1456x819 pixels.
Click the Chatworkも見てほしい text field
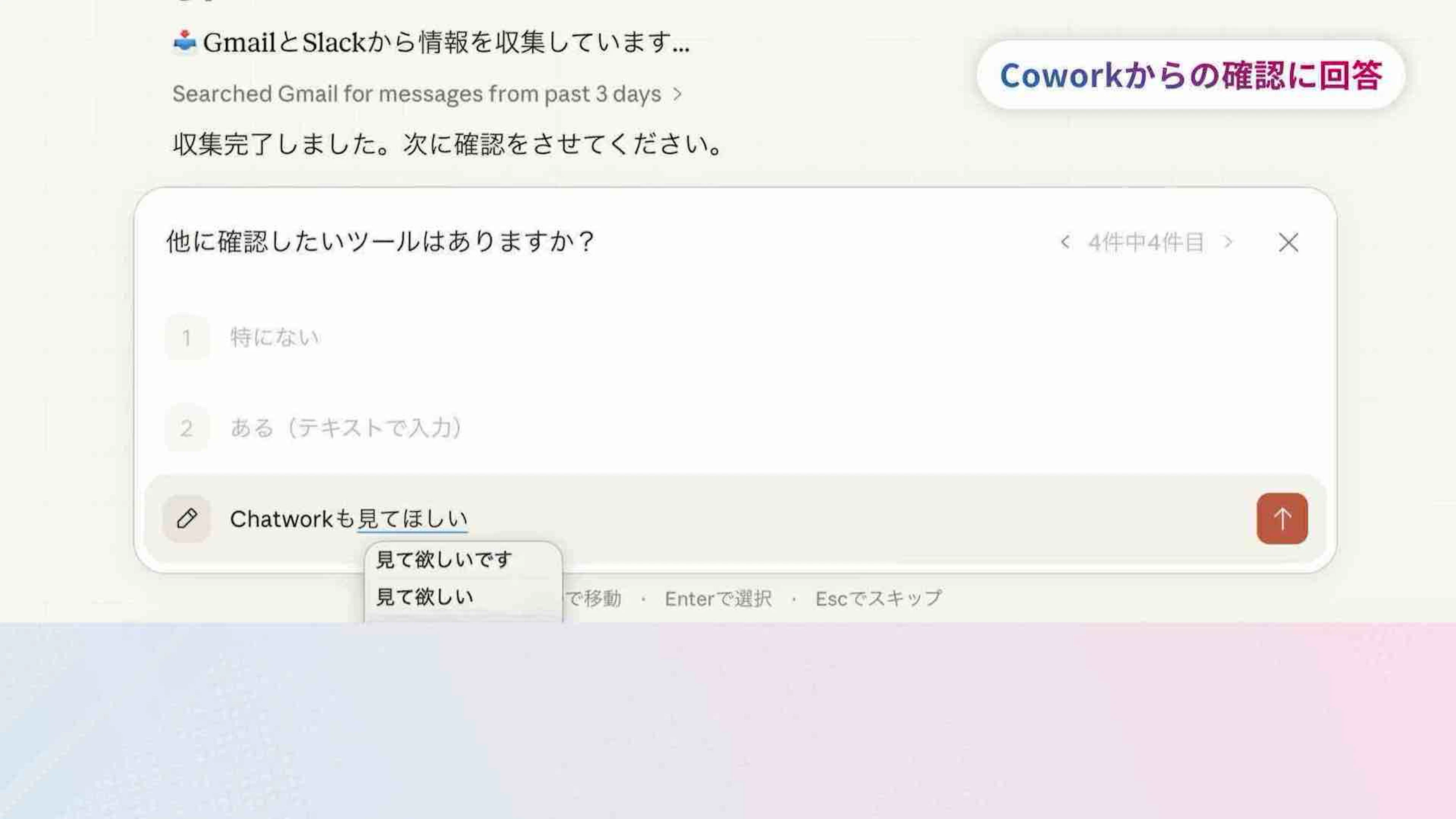click(735, 519)
